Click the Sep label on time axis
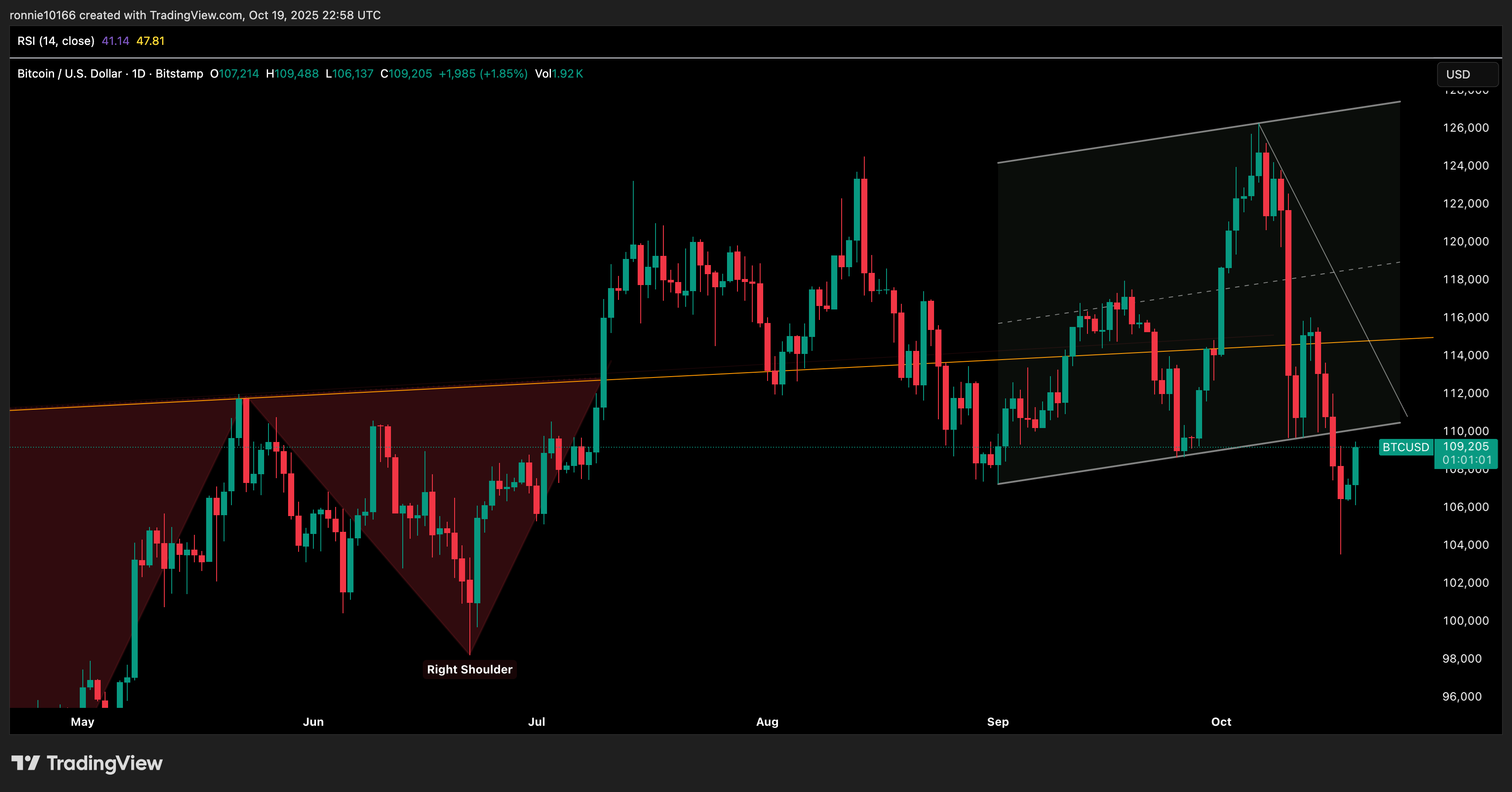The width and height of the screenshot is (1512, 792). point(997,721)
